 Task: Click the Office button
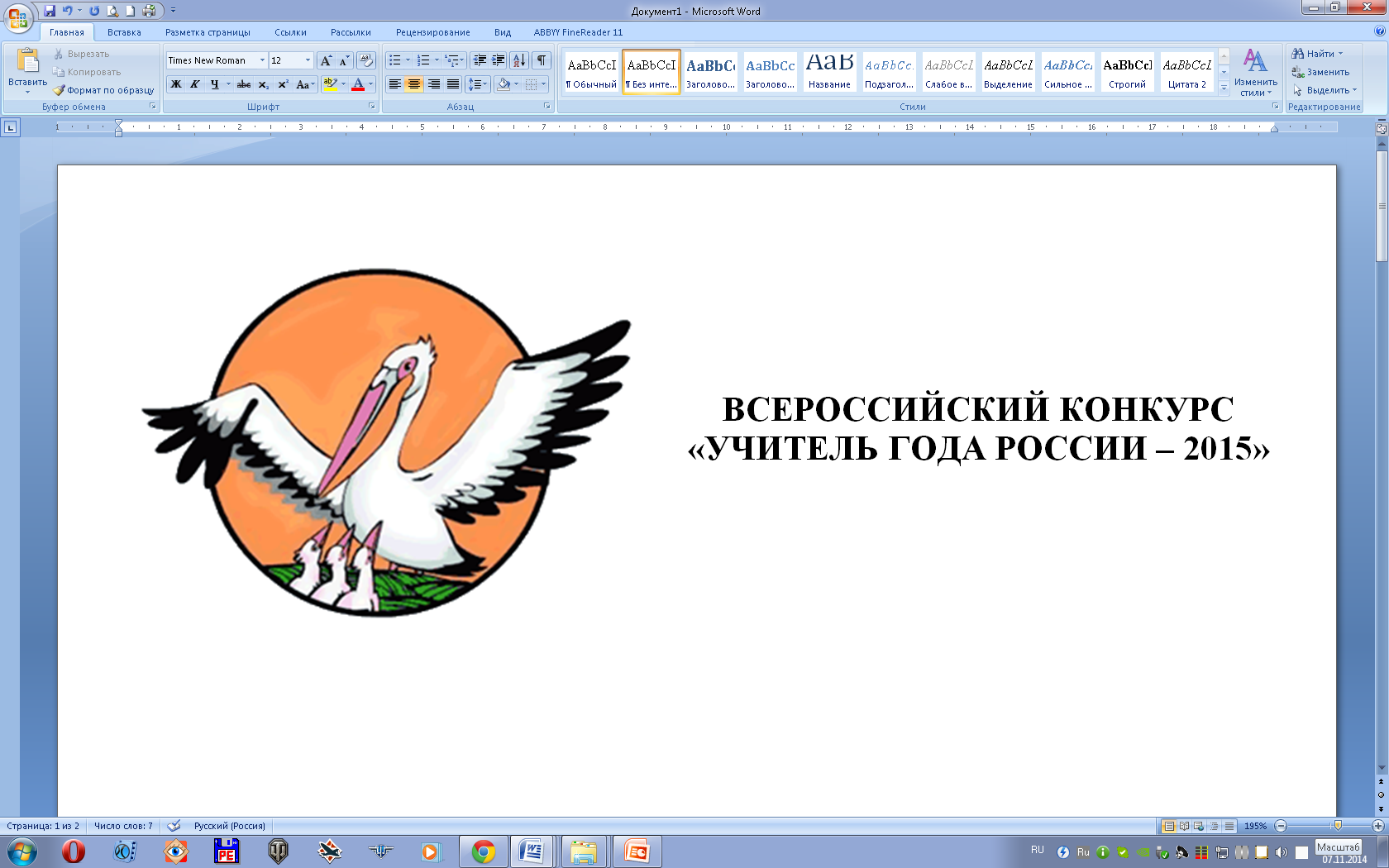(18, 17)
